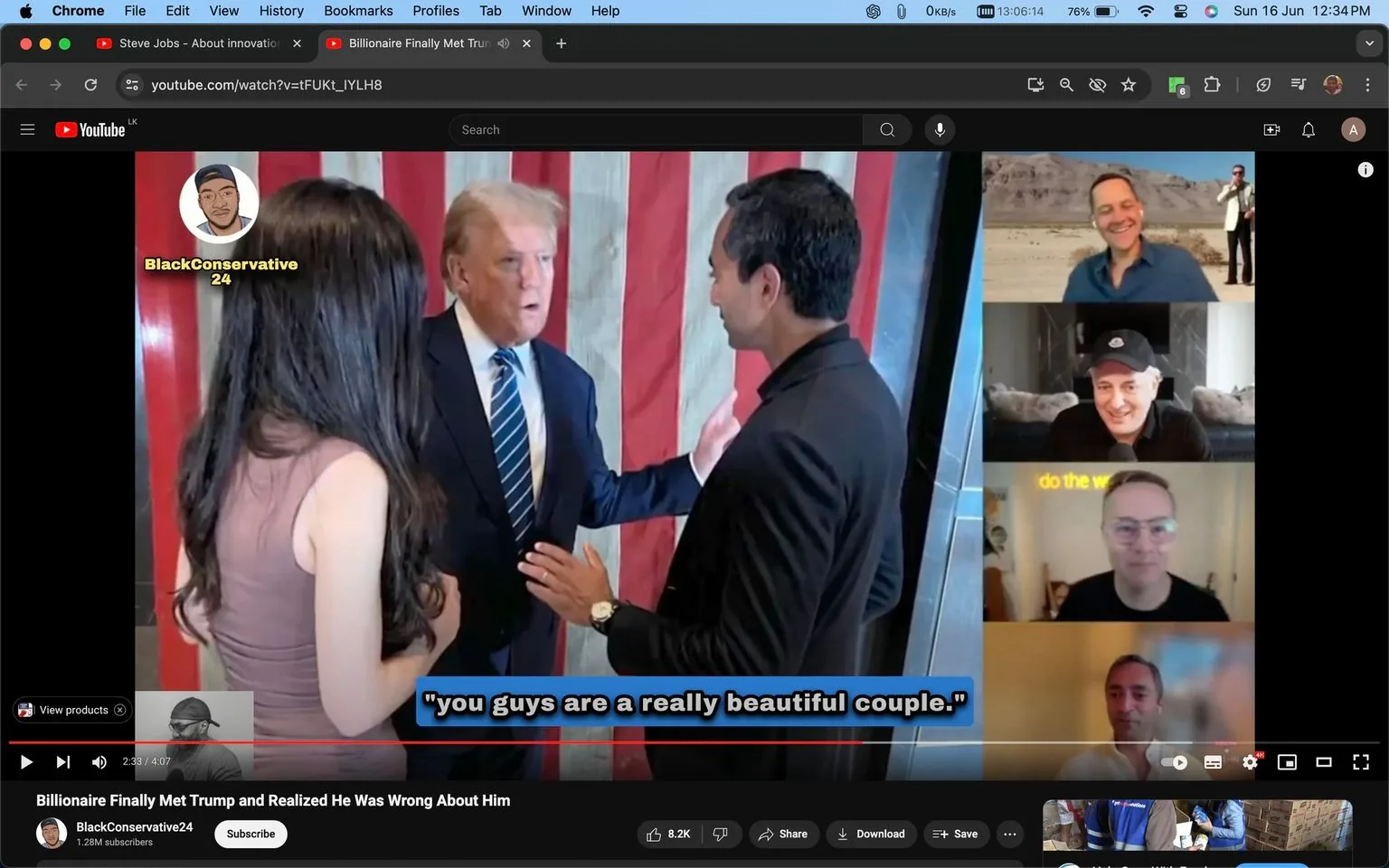
Task: Skip to the next video
Action: 61,761
